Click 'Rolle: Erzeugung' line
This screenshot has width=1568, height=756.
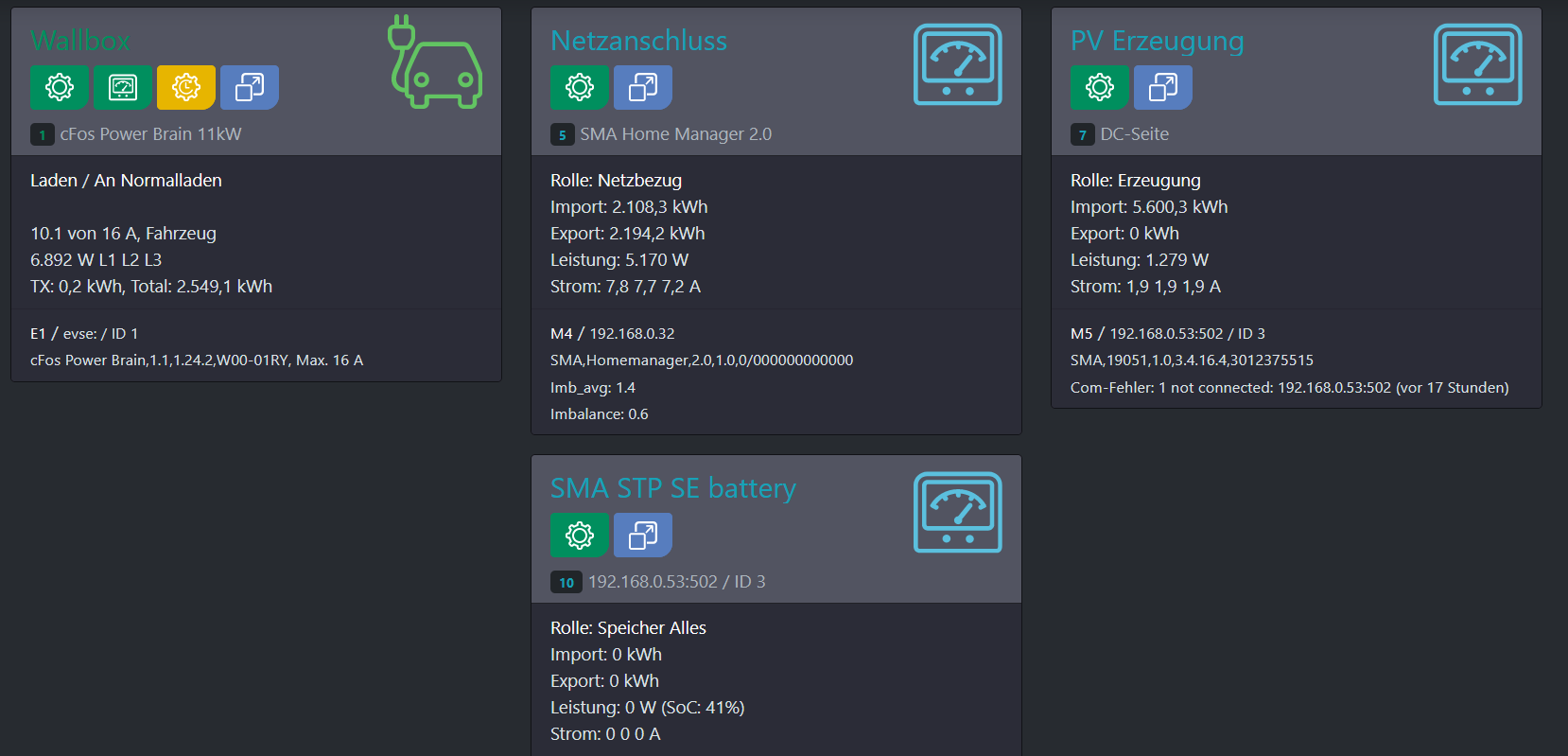coord(1136,181)
